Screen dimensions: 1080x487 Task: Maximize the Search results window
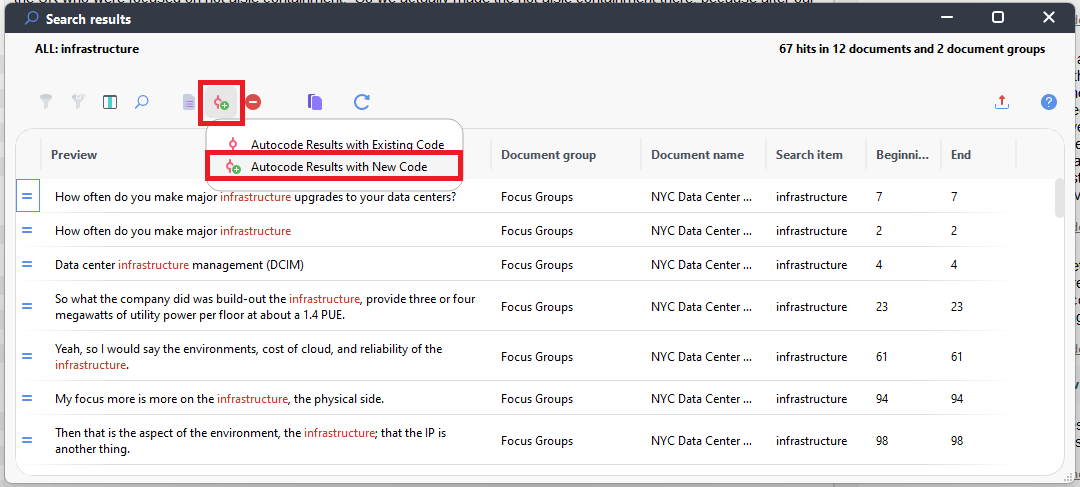pos(997,18)
